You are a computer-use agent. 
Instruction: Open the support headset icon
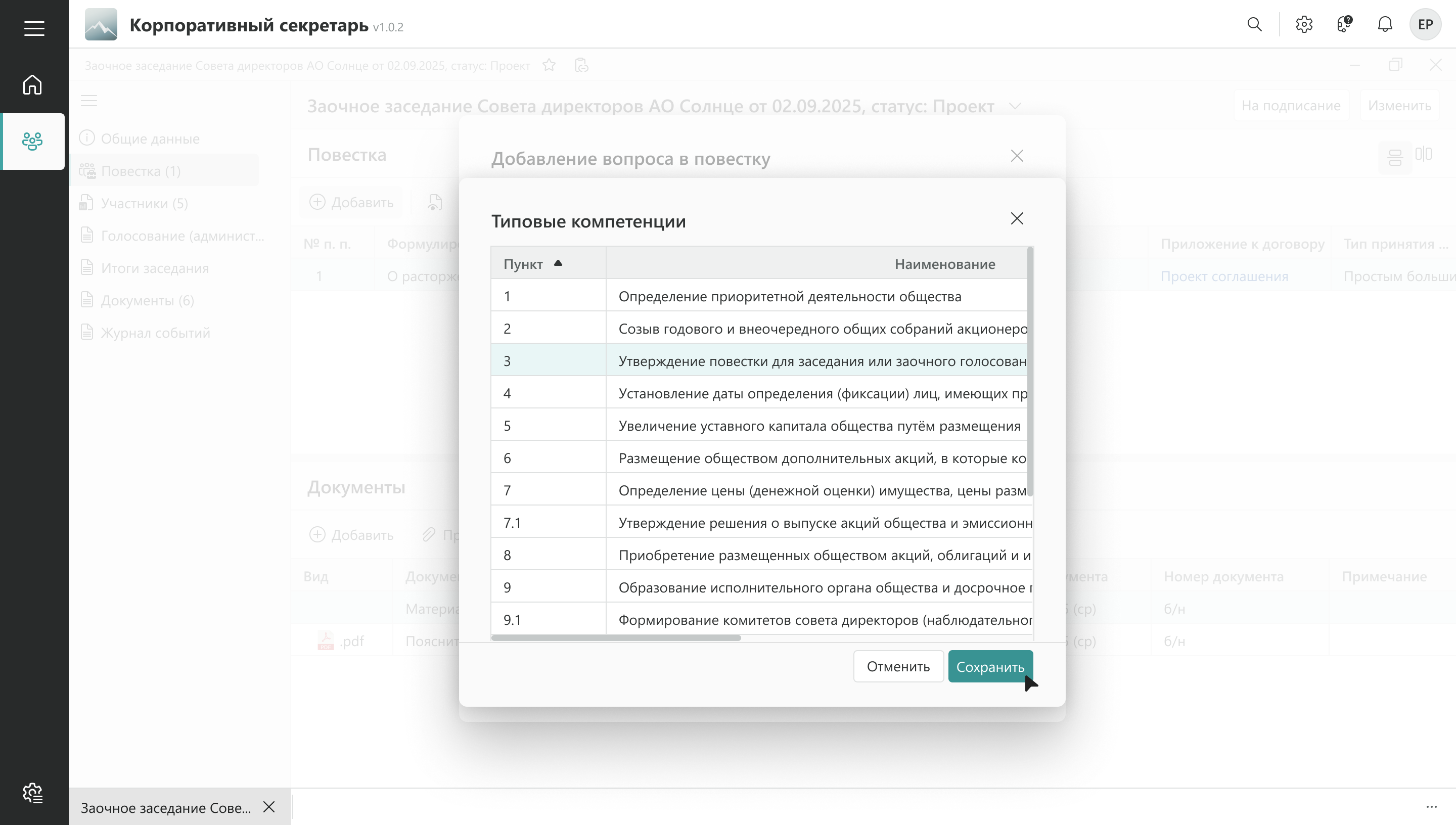(1344, 24)
